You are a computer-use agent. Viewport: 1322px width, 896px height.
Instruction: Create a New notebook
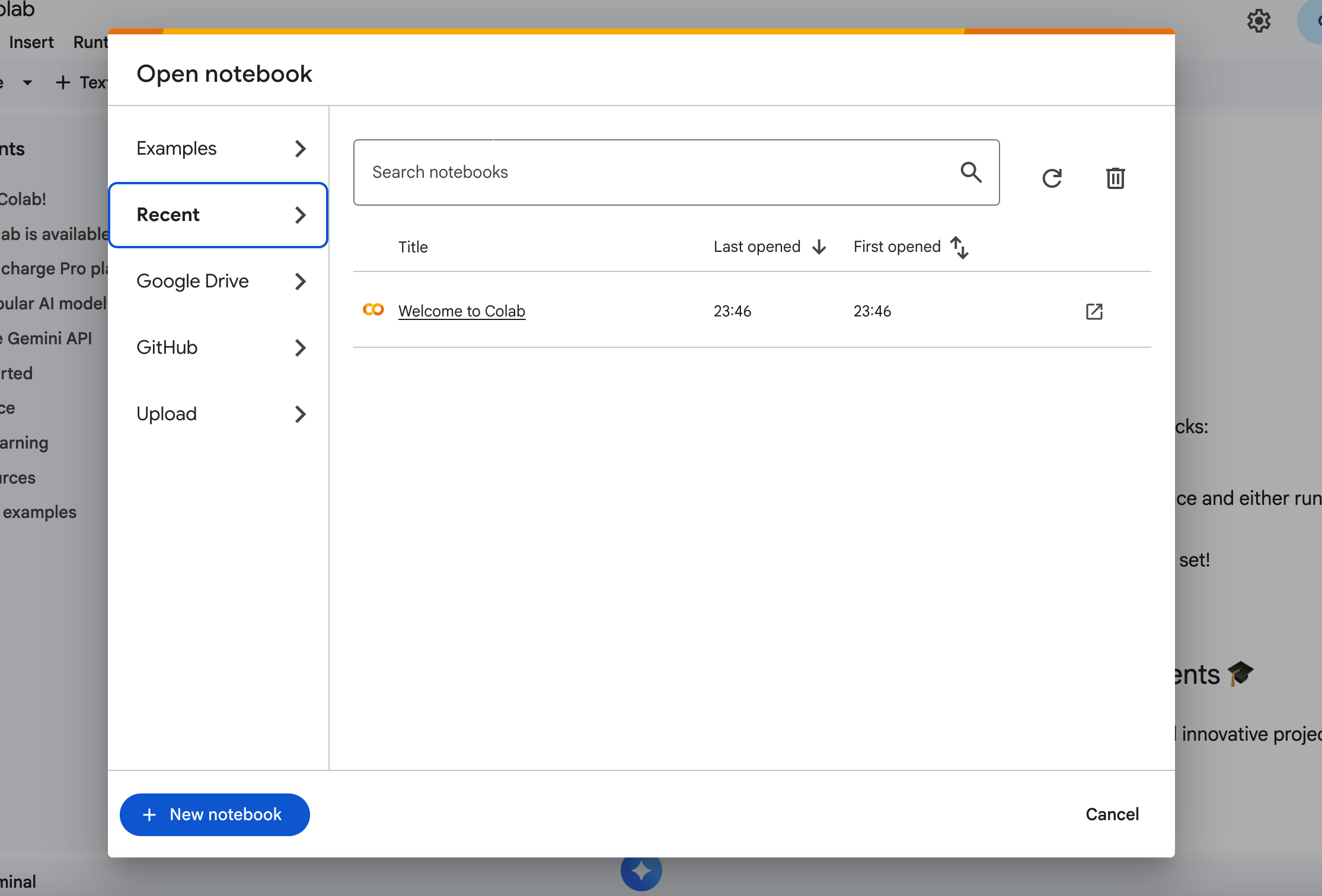click(215, 815)
